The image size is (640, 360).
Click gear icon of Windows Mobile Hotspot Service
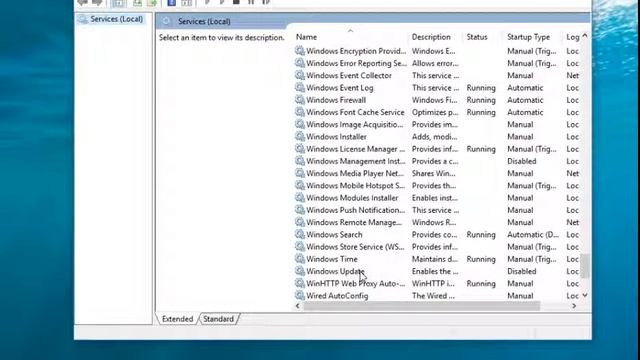pyautogui.click(x=300, y=185)
